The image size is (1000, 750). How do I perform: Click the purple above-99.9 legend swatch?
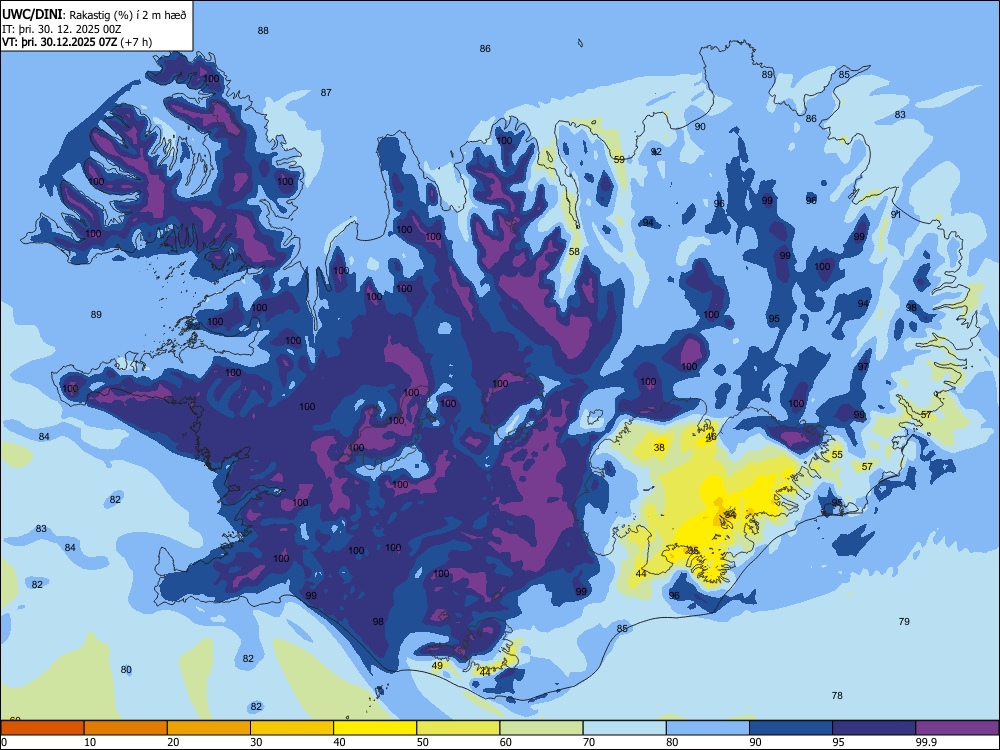coord(957,728)
